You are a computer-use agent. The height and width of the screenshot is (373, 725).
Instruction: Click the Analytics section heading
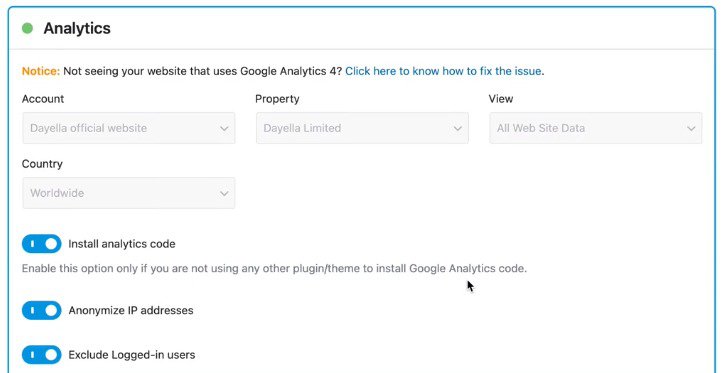(77, 28)
